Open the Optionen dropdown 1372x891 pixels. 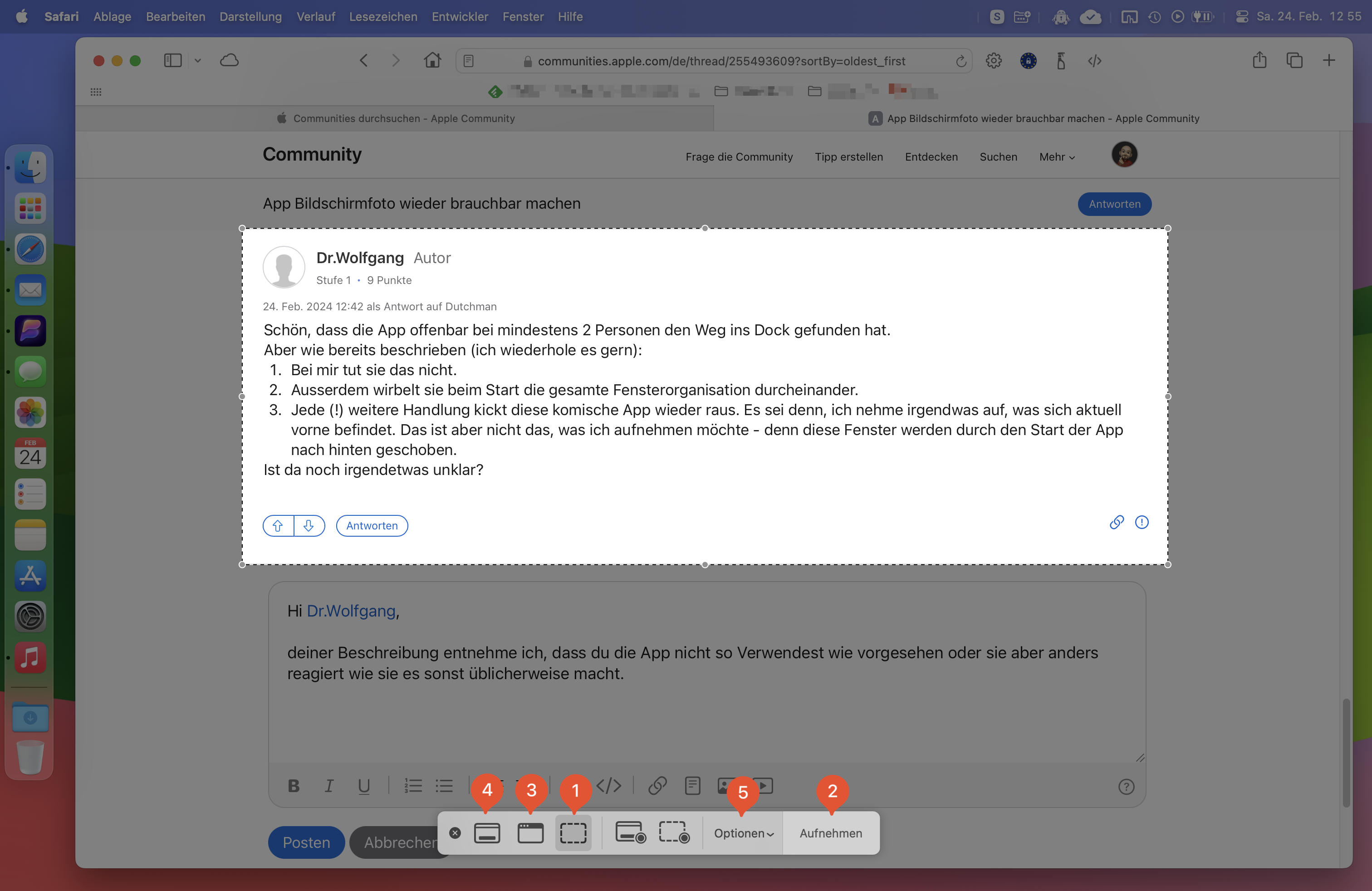pyautogui.click(x=743, y=833)
